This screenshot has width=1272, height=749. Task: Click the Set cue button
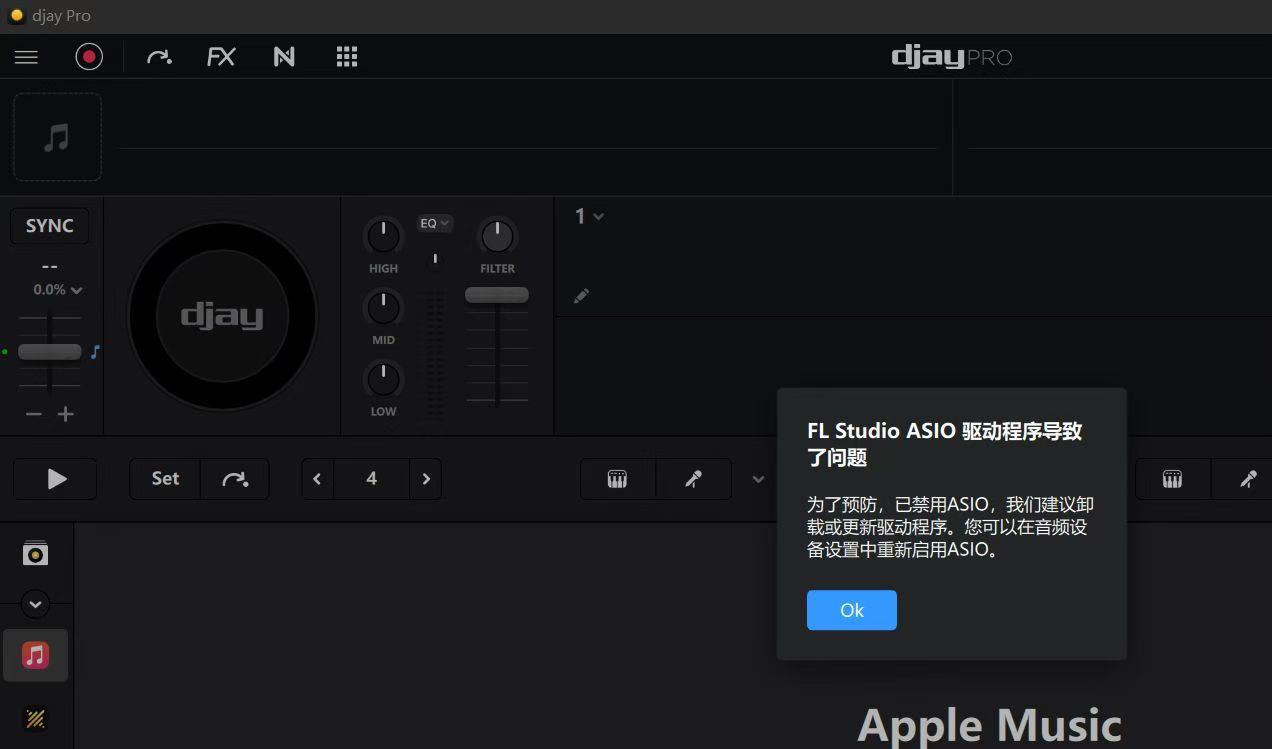coord(165,479)
